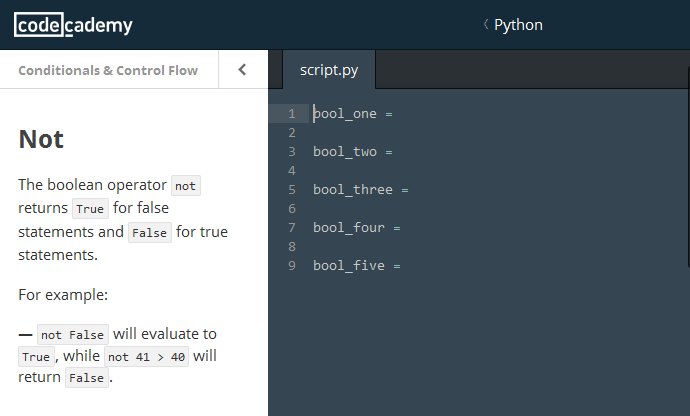690x416 pixels.
Task: Click line number 6 in the gutter
Action: coord(292,209)
